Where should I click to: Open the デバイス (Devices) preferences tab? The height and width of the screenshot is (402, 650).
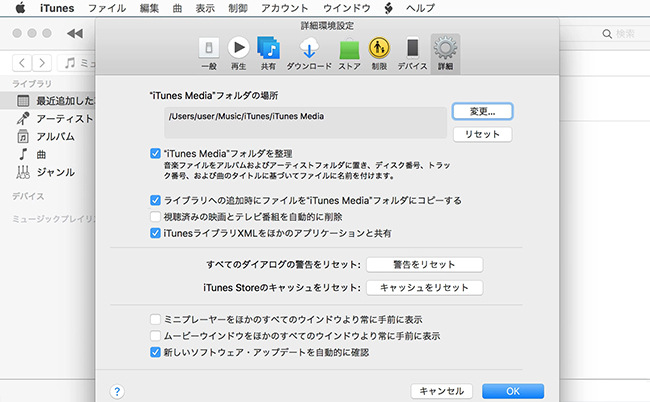coord(412,53)
